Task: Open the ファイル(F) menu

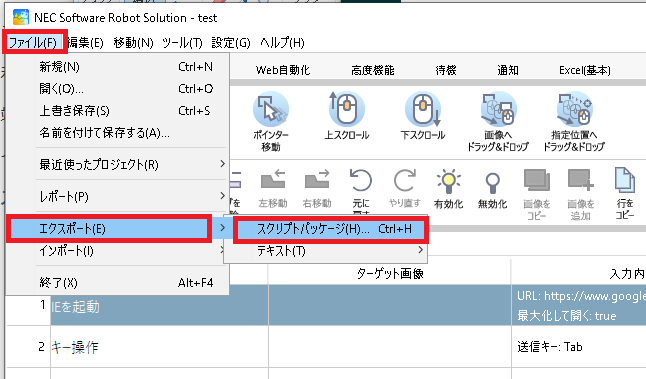Action: 34,42
